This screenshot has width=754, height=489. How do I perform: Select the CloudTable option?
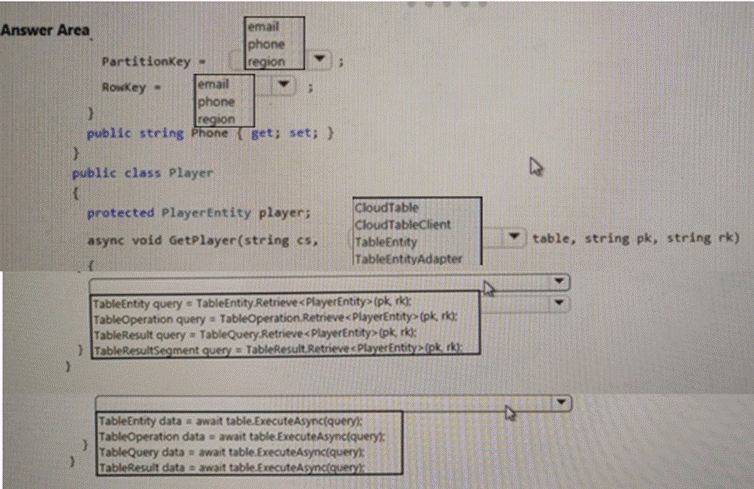(387, 208)
